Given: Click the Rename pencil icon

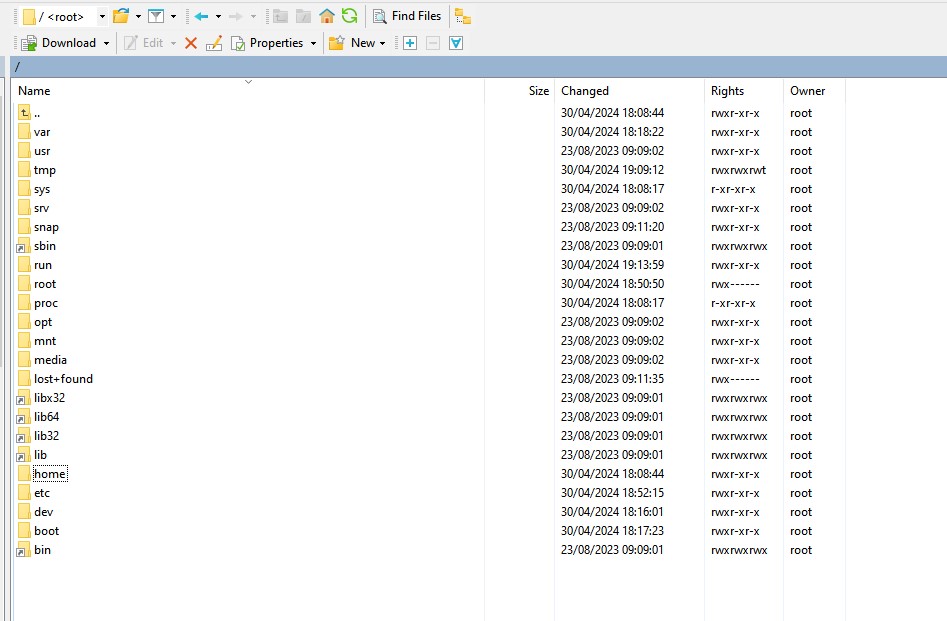Looking at the screenshot, I should tap(214, 43).
